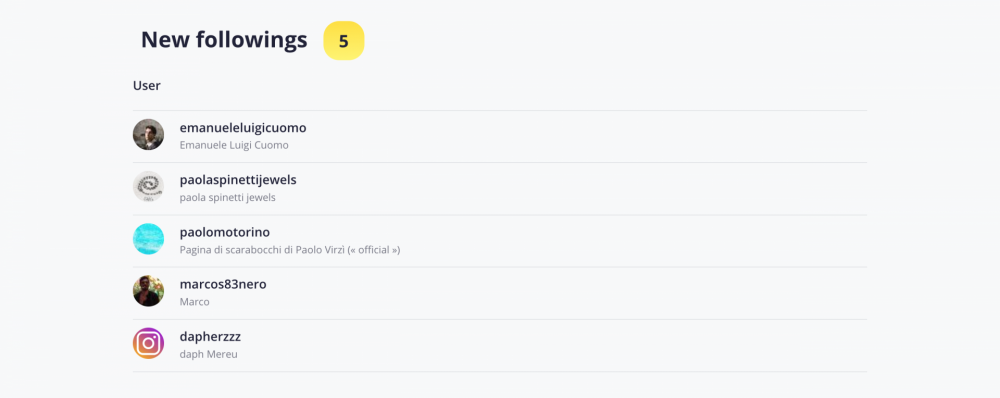Viewport: 1000px width, 398px height.
Task: Click the yellow 5 count badge
Action: click(344, 41)
